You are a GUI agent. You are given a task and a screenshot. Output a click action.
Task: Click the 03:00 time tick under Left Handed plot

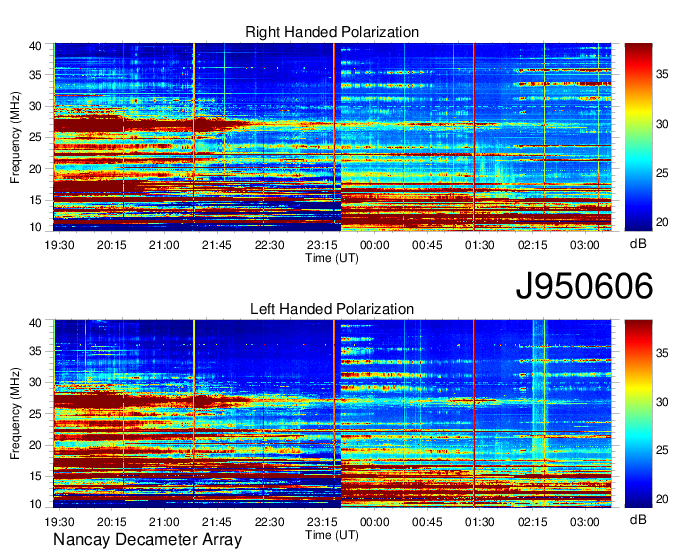[x=585, y=522]
